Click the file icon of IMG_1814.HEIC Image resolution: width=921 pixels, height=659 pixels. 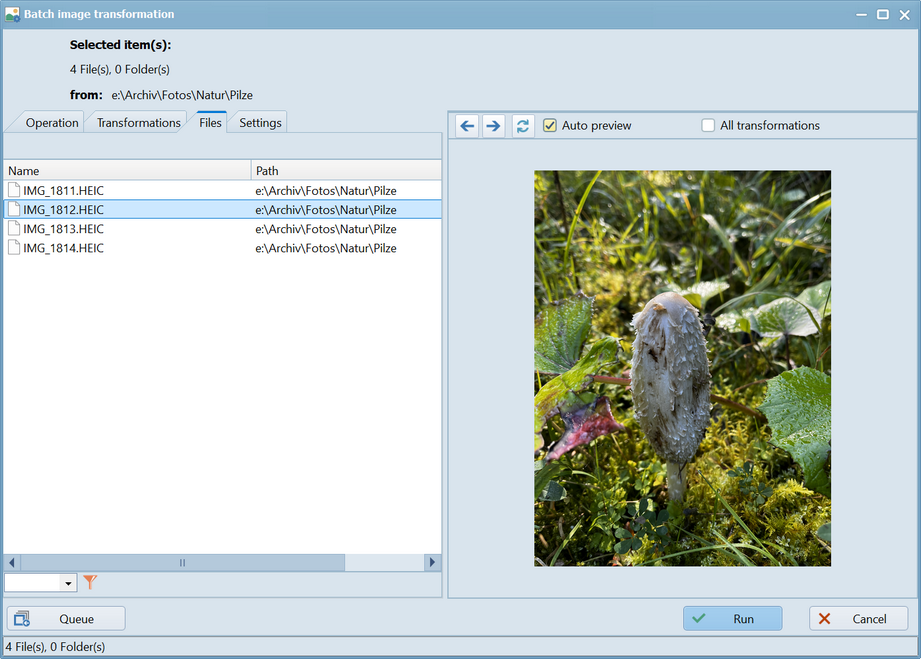point(14,248)
